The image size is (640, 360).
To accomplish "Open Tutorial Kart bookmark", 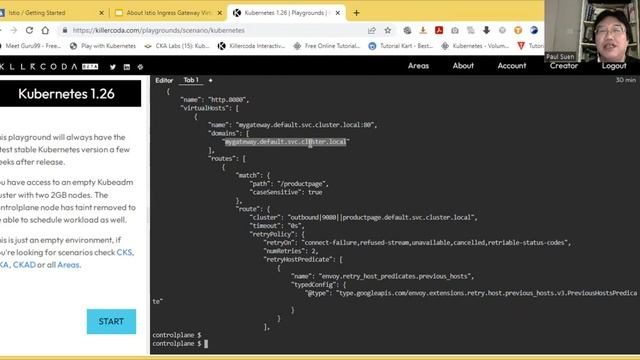I will click(x=401, y=46).
